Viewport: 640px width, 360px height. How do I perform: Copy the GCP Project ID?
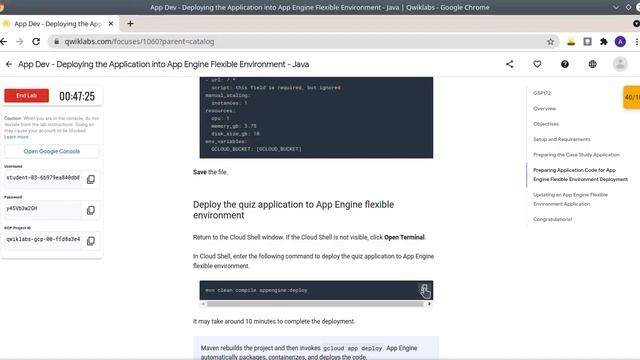tap(91, 241)
